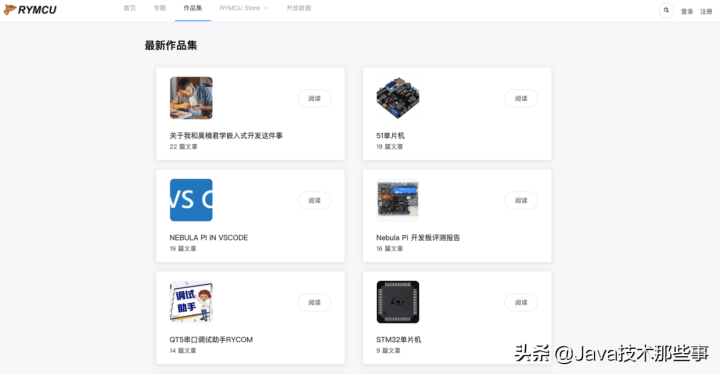
Task: Open 专题 nav item
Action: coord(160,8)
